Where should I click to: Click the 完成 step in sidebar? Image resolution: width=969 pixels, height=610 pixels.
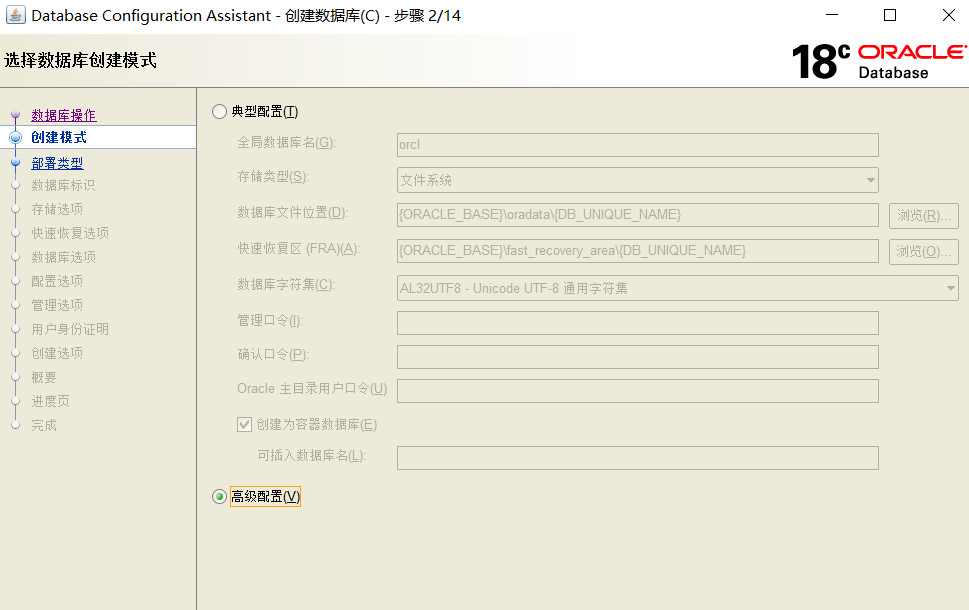[44, 425]
